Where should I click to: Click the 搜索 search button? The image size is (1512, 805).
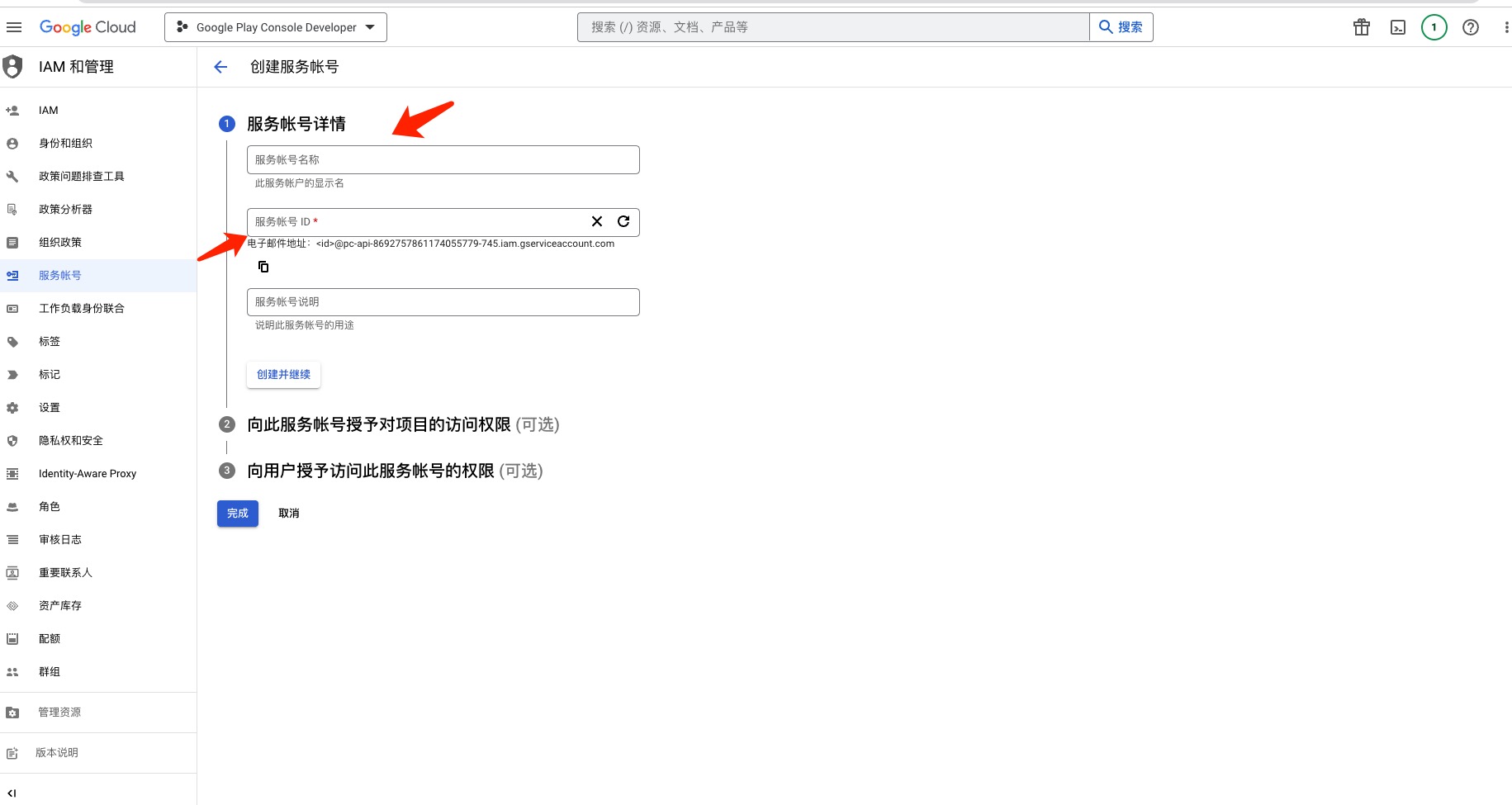[1121, 27]
